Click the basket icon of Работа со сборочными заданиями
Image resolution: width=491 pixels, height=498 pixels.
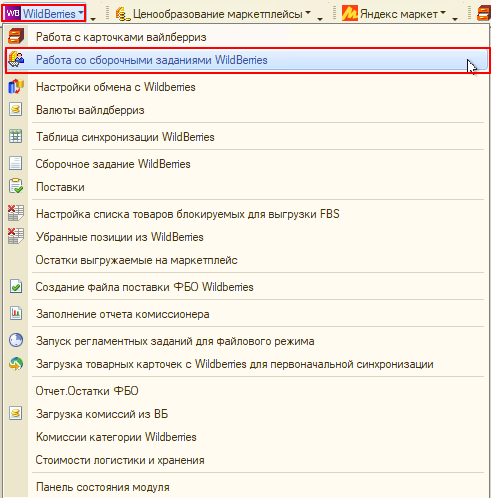point(16,60)
